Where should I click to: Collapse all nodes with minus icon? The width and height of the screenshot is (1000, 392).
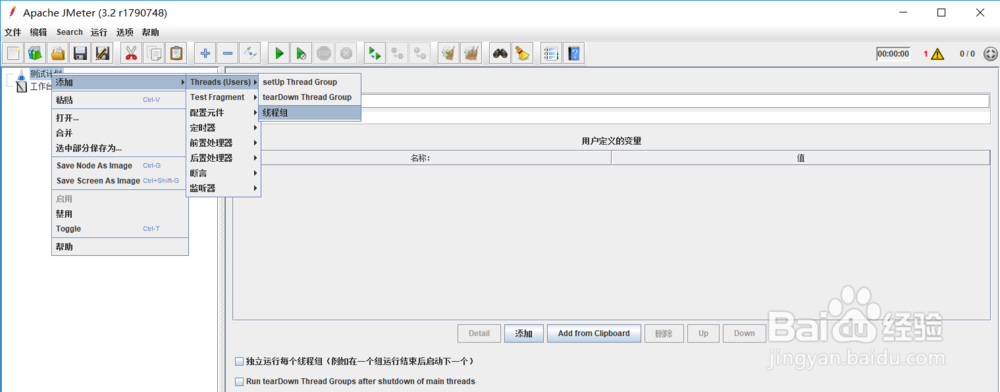pyautogui.click(x=228, y=54)
